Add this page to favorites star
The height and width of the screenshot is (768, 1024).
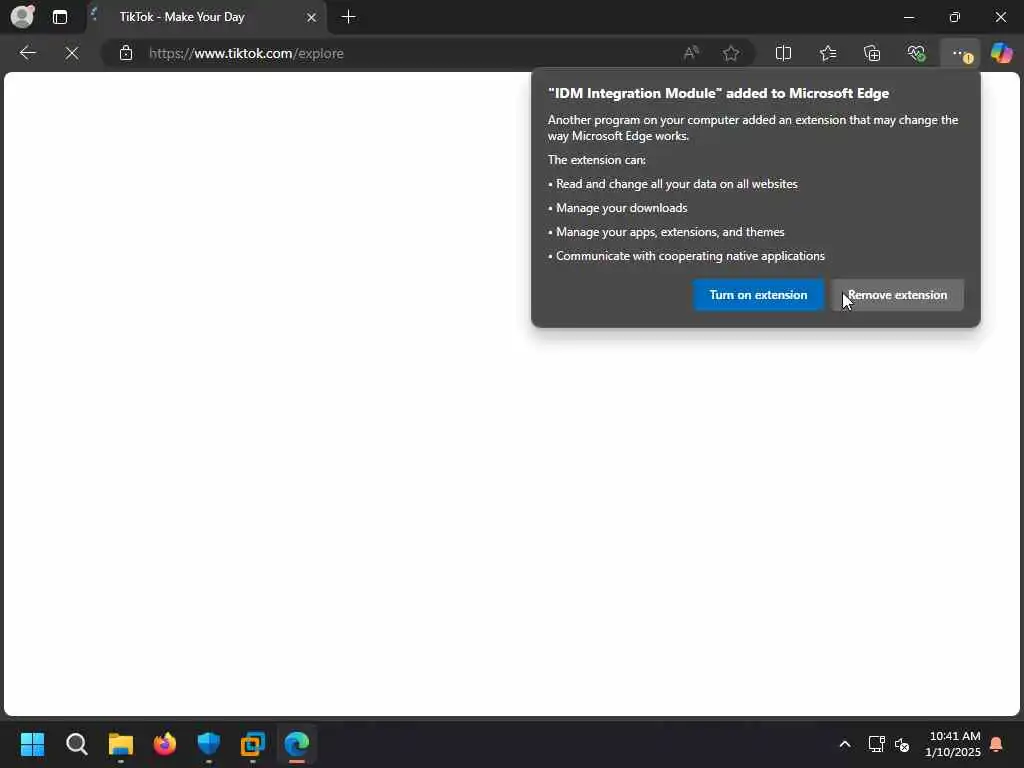tap(731, 53)
